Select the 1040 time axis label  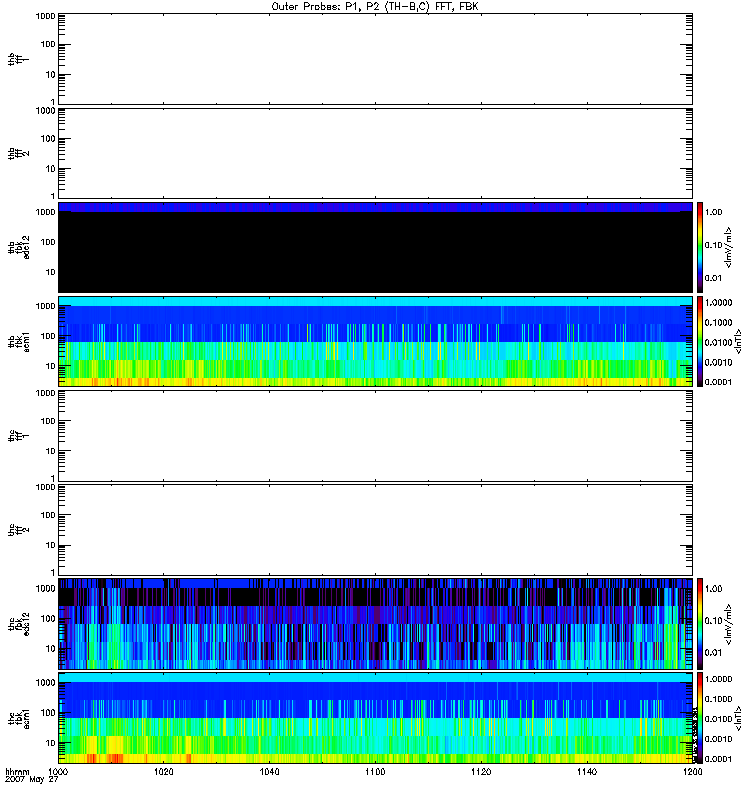pos(269,772)
